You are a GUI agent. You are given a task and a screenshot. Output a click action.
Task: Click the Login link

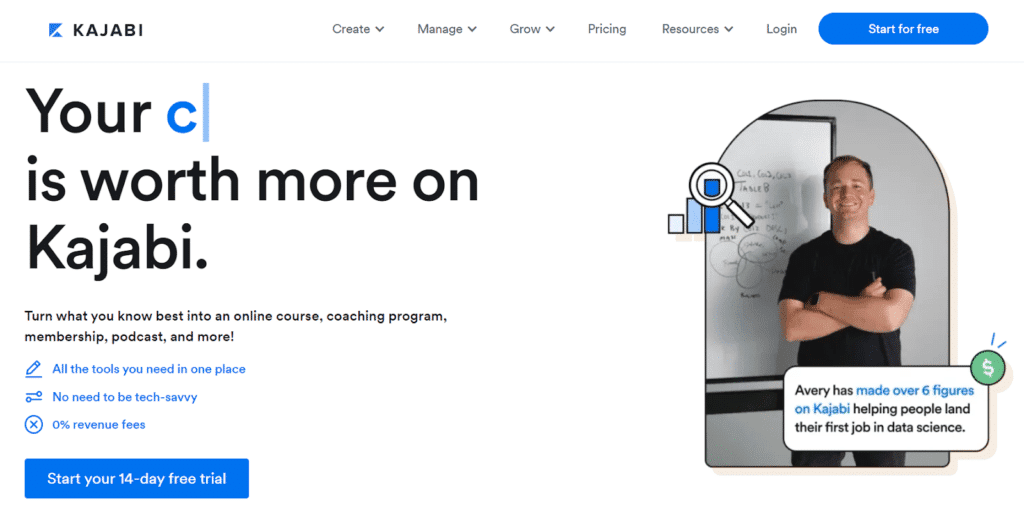coord(782,29)
